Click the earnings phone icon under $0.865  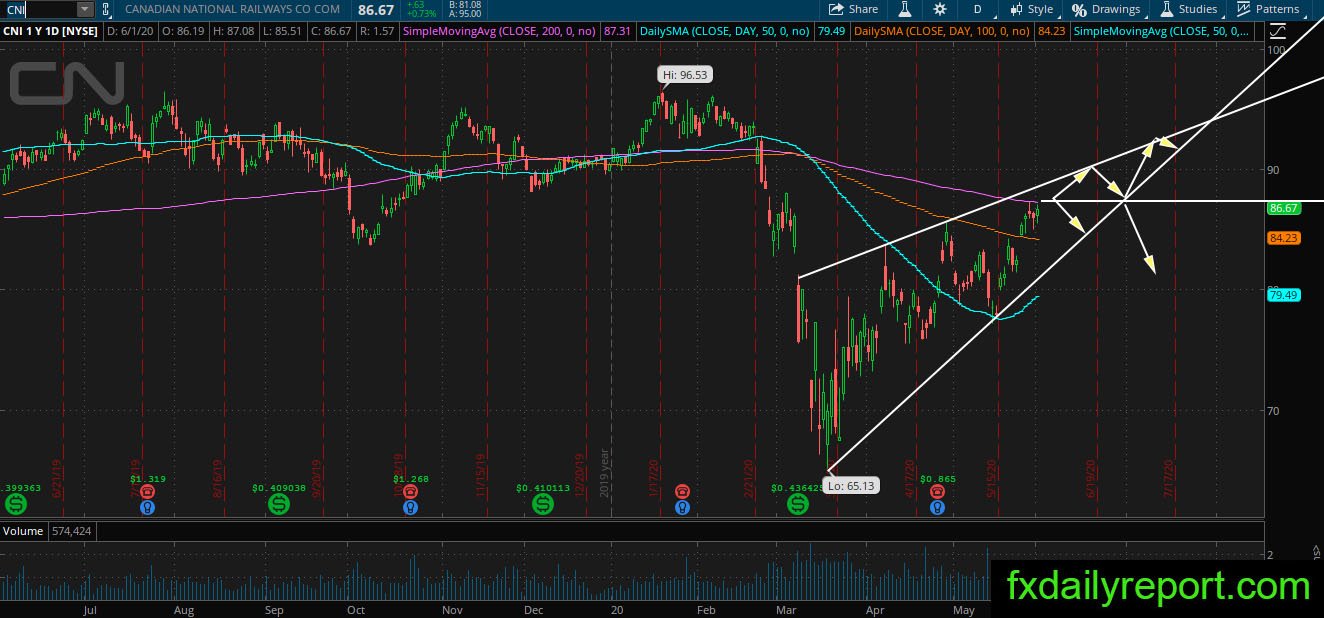[937, 491]
